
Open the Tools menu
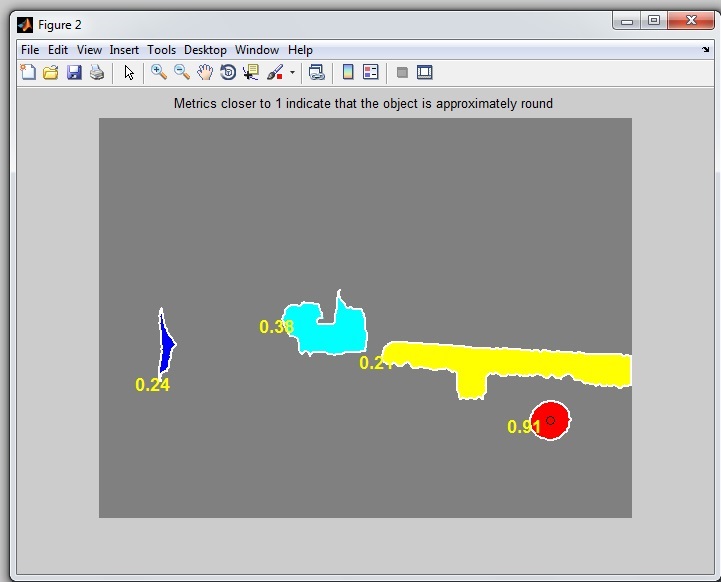click(161, 50)
